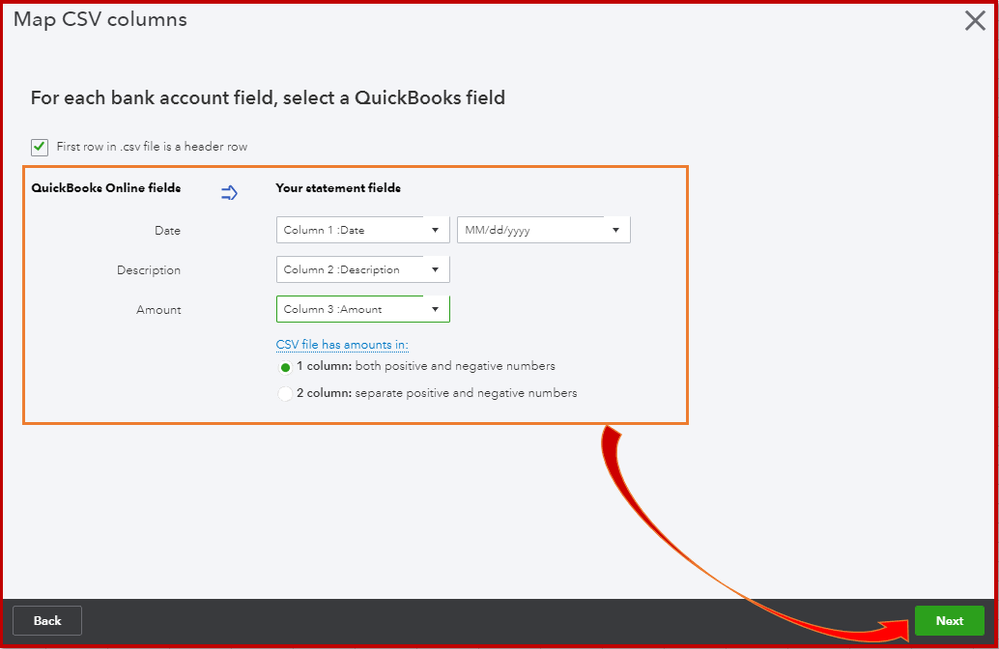Screen dimensions: 999x649
Task: Close the Map CSV columns dialog
Action: (975, 20)
